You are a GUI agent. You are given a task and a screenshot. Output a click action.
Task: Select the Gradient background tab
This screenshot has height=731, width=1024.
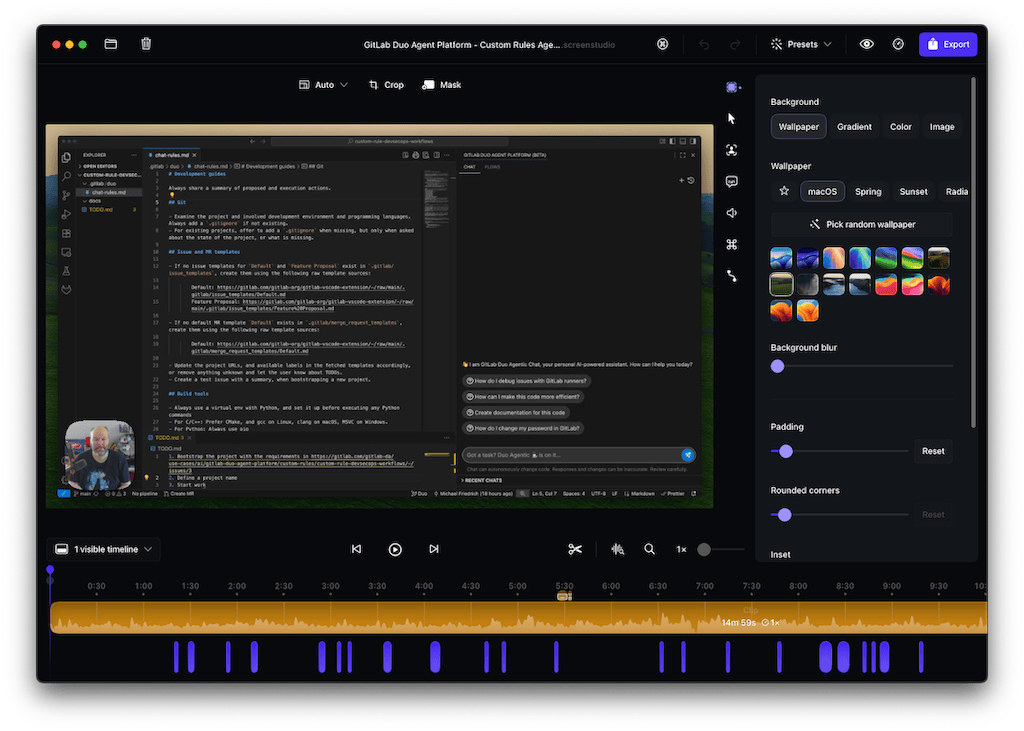pyautogui.click(x=854, y=127)
